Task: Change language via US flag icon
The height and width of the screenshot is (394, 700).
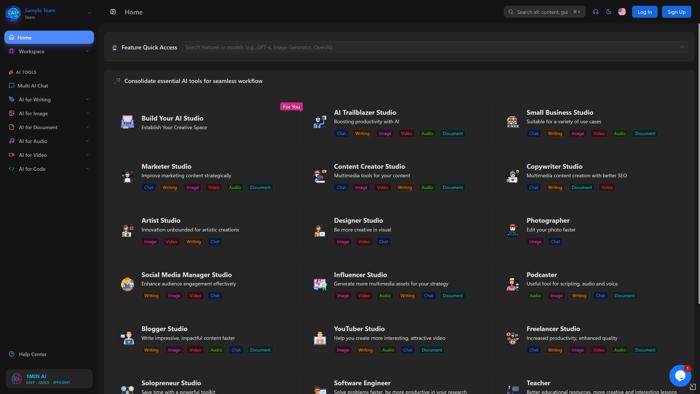Action: coord(622,12)
